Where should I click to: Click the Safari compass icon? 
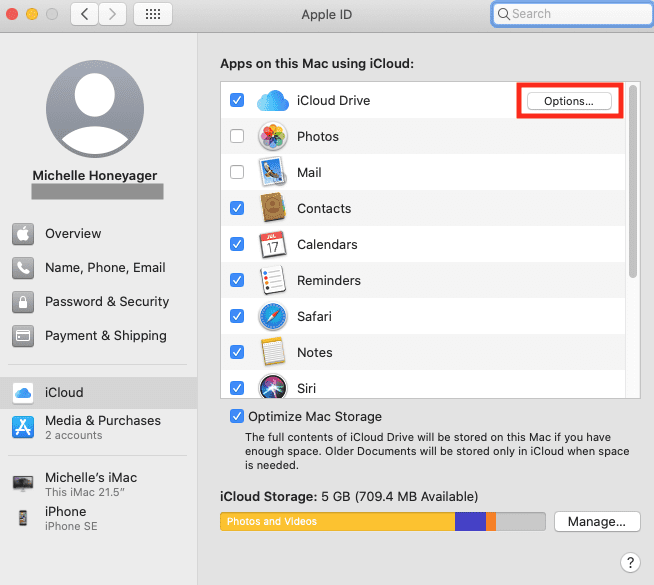[x=273, y=316]
